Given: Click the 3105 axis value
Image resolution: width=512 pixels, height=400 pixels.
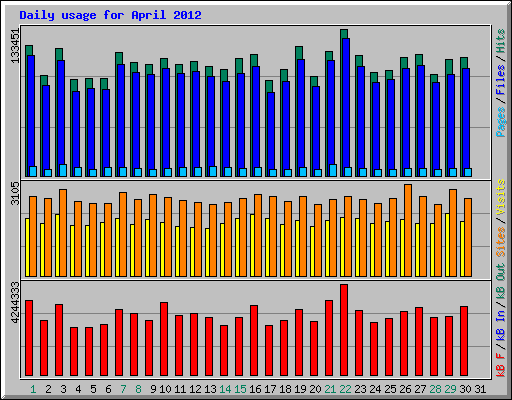Looking at the screenshot, I should pos(15,193).
